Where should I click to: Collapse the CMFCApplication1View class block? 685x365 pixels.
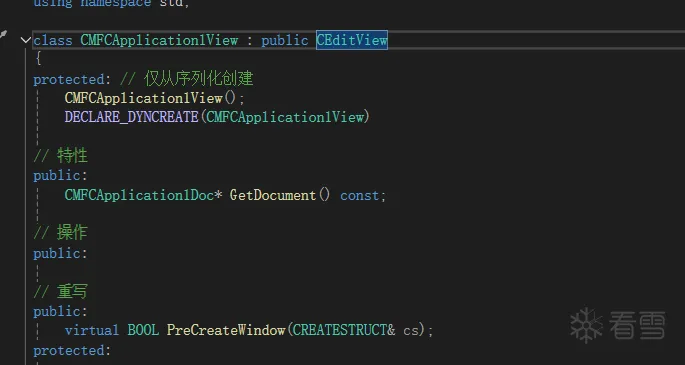(25, 40)
